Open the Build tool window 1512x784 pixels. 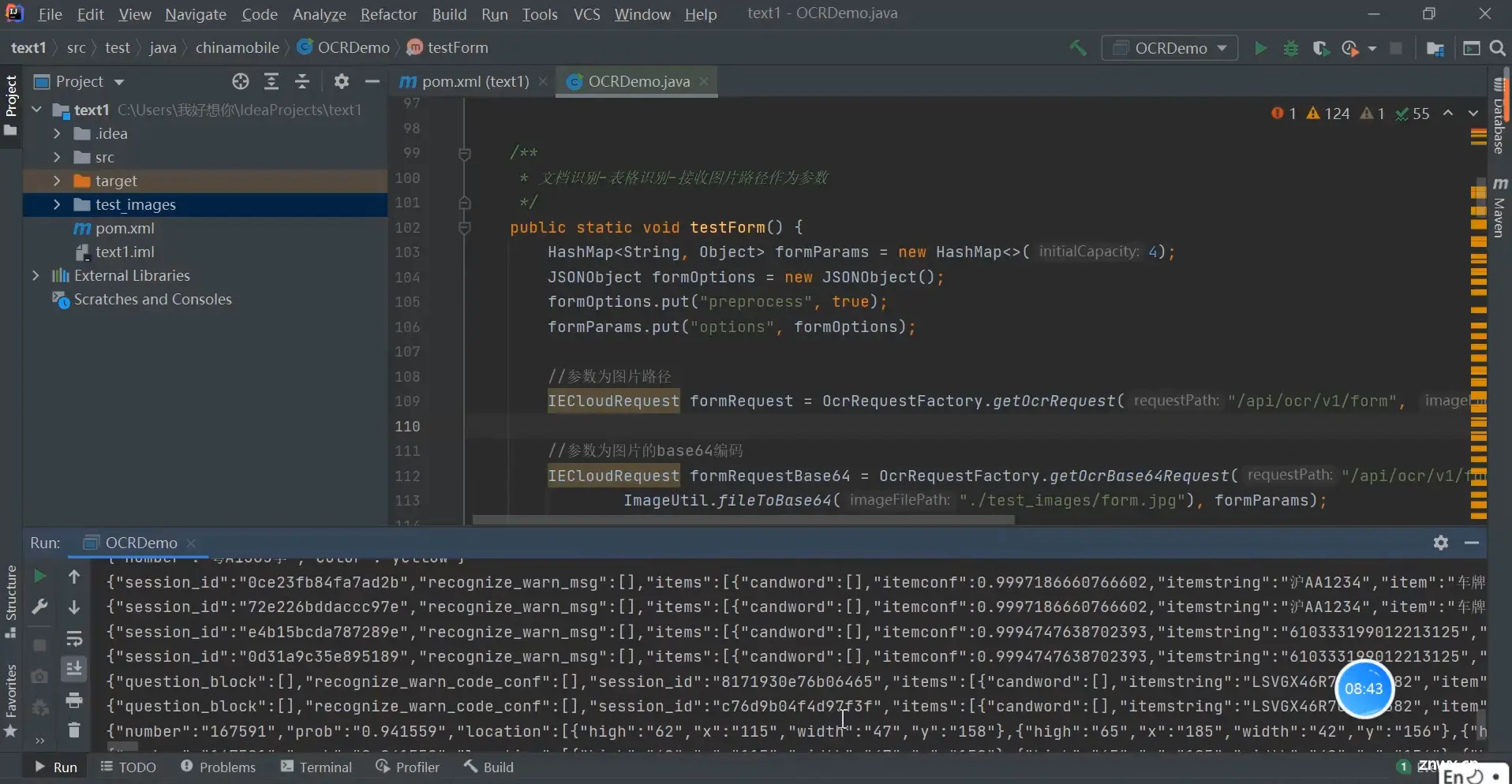click(x=488, y=767)
